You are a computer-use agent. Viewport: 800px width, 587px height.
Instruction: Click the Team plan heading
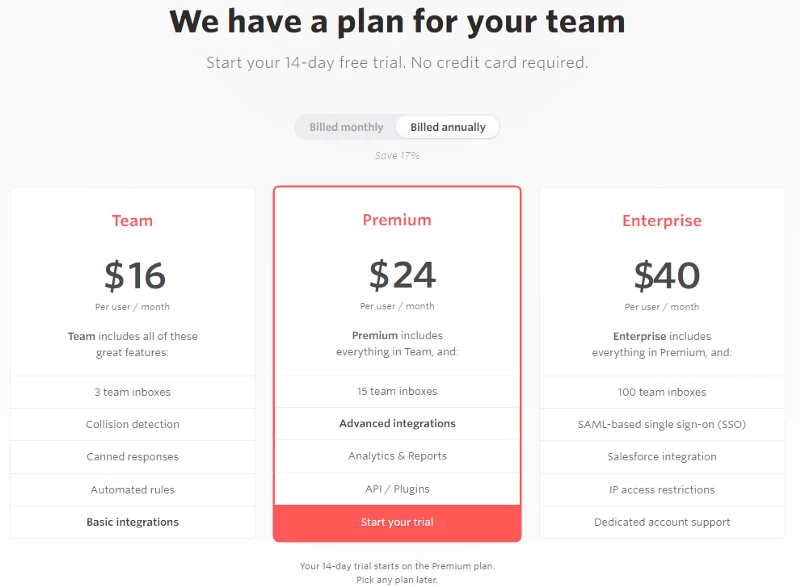(x=131, y=220)
